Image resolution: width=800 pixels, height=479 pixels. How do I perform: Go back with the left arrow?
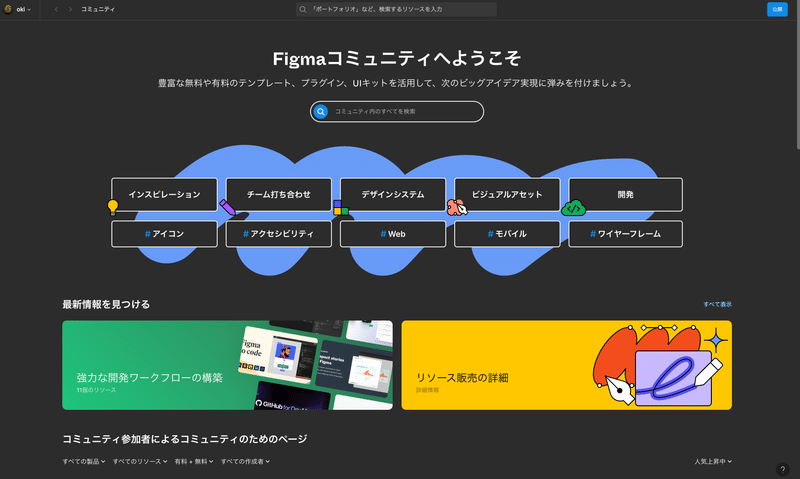(x=56, y=9)
